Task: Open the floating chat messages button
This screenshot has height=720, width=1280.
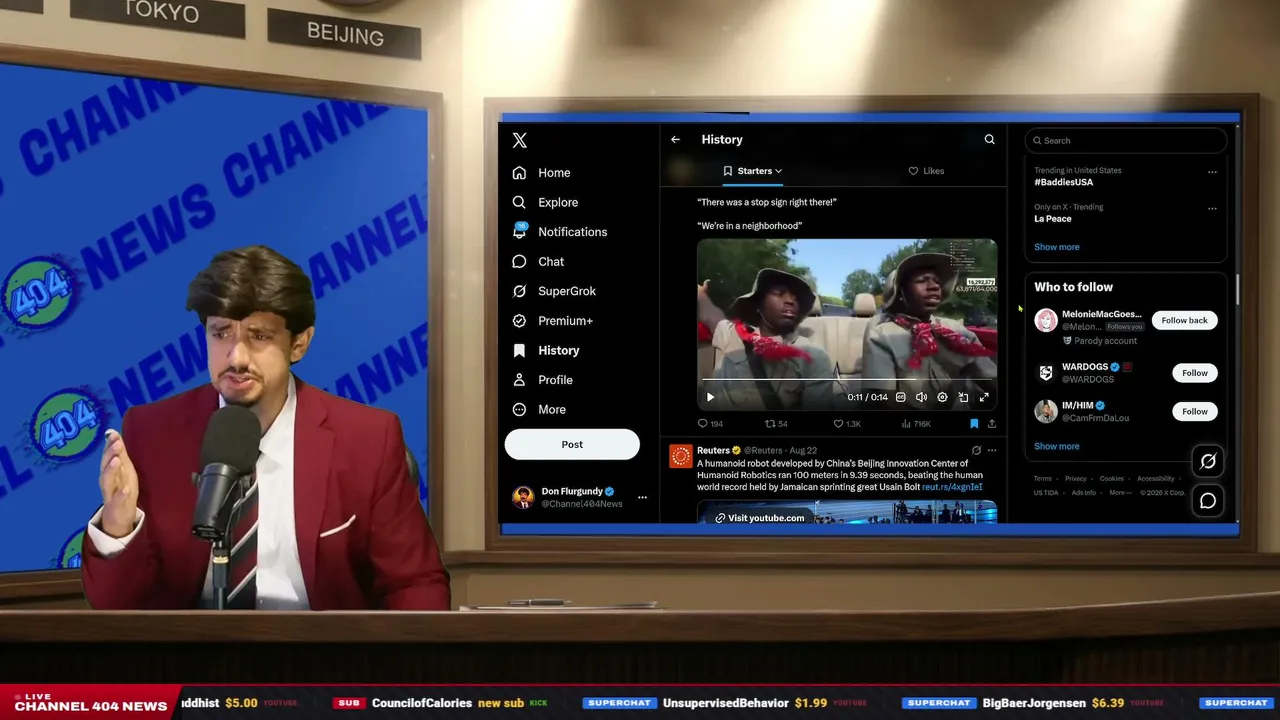Action: pyautogui.click(x=1208, y=501)
